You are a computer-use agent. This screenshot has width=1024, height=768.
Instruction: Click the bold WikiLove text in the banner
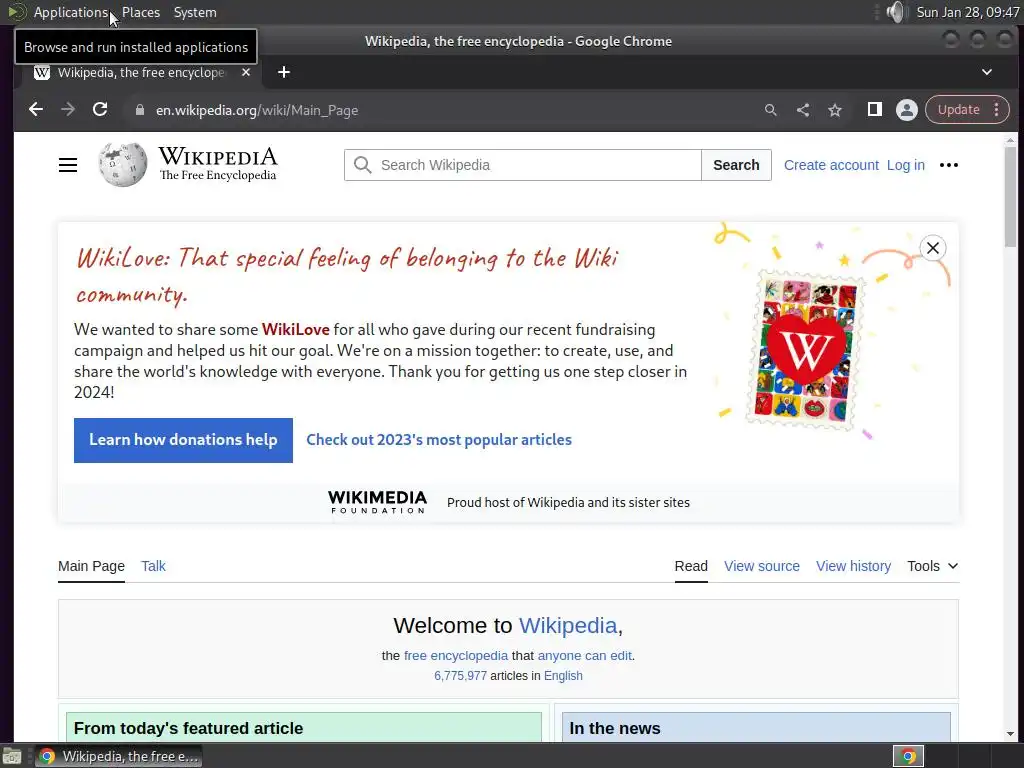click(295, 330)
